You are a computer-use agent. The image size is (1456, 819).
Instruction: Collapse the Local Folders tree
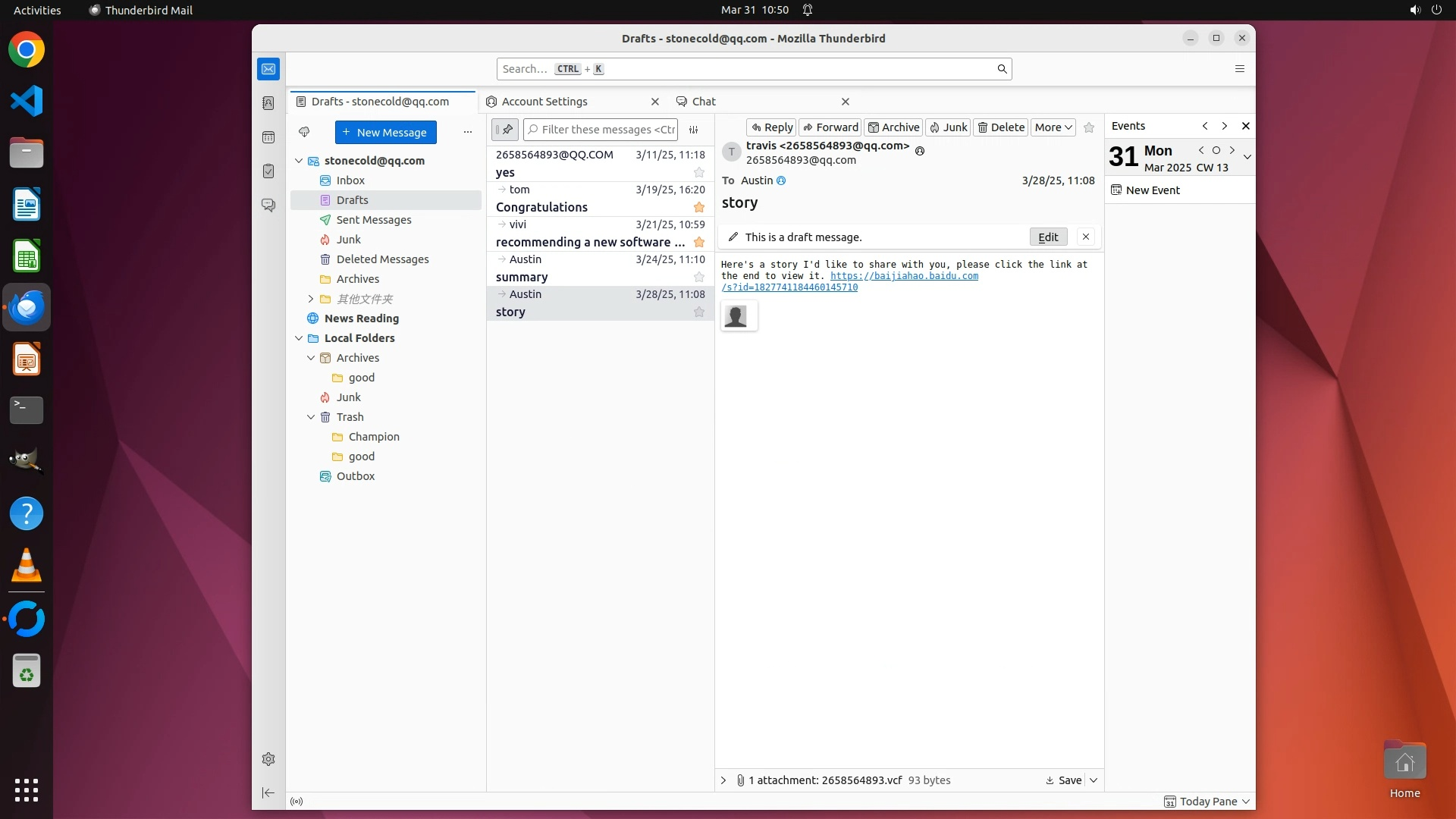click(299, 338)
